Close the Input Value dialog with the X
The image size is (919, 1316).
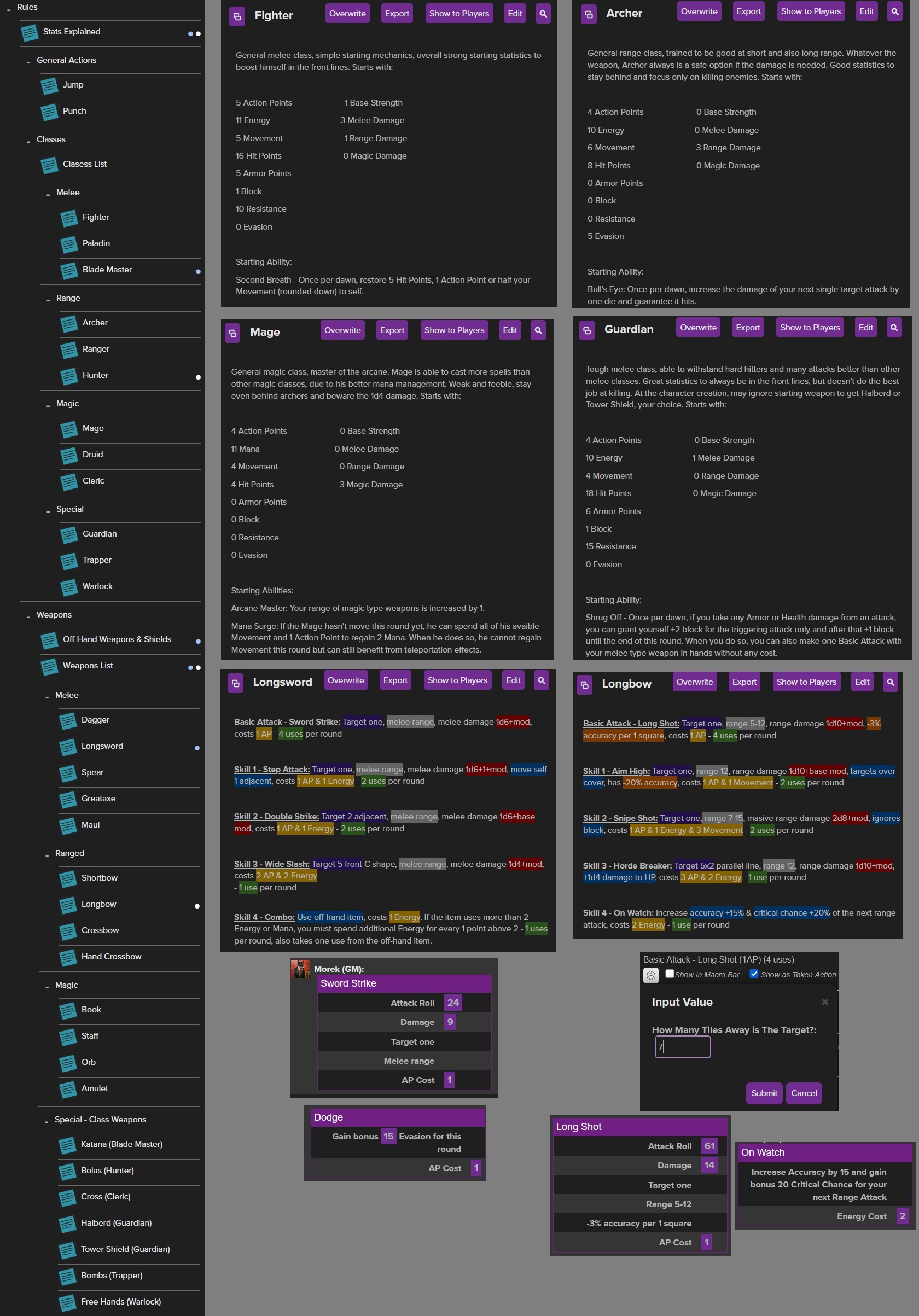tap(825, 1002)
